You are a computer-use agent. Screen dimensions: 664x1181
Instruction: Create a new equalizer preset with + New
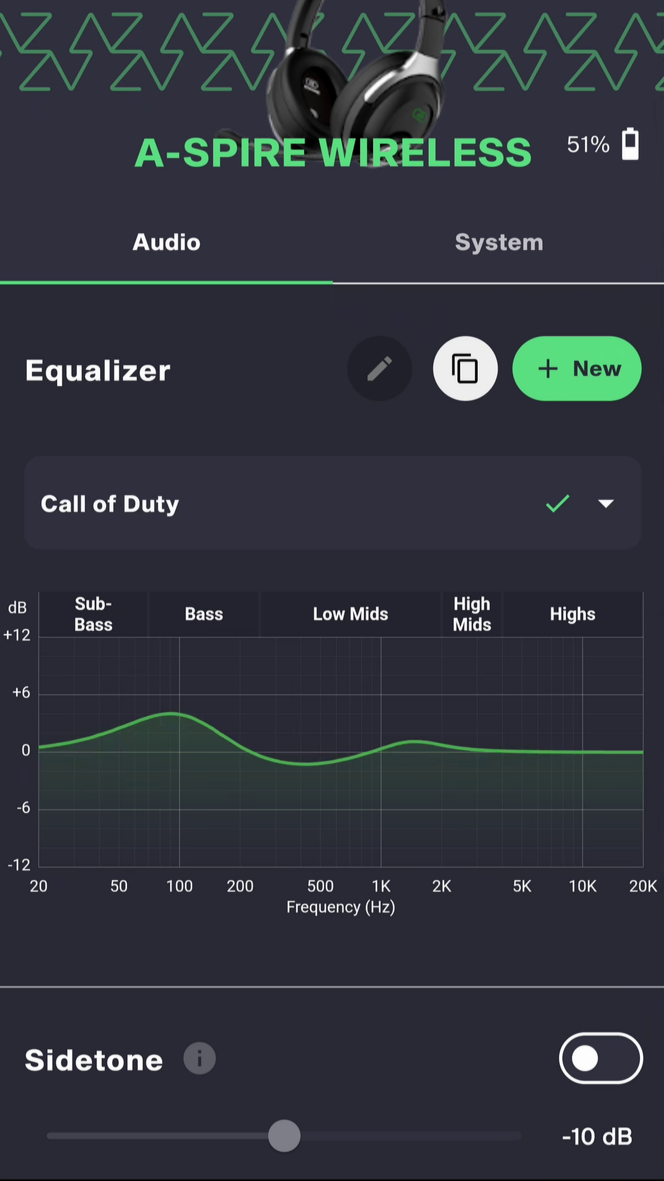coord(577,368)
